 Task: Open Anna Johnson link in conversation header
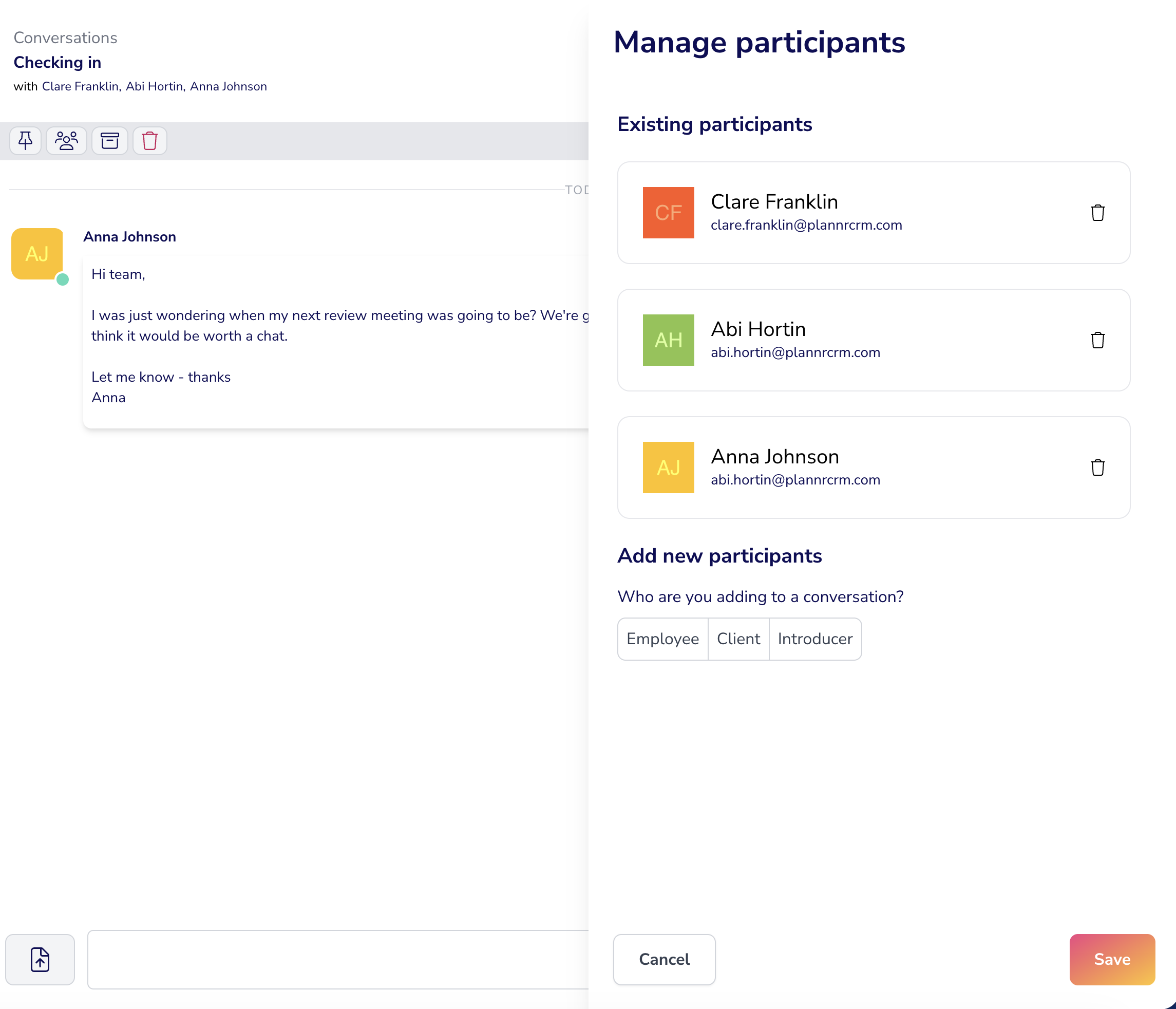[x=228, y=86]
